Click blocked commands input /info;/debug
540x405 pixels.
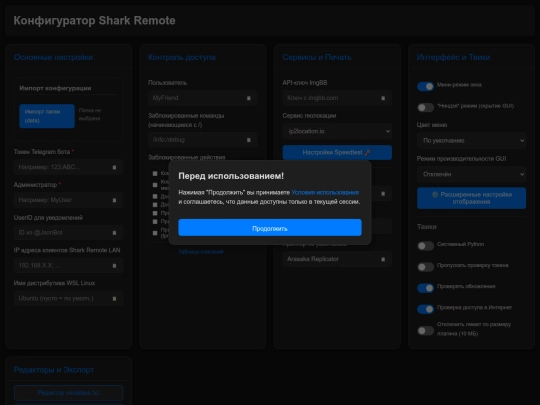click(202, 140)
